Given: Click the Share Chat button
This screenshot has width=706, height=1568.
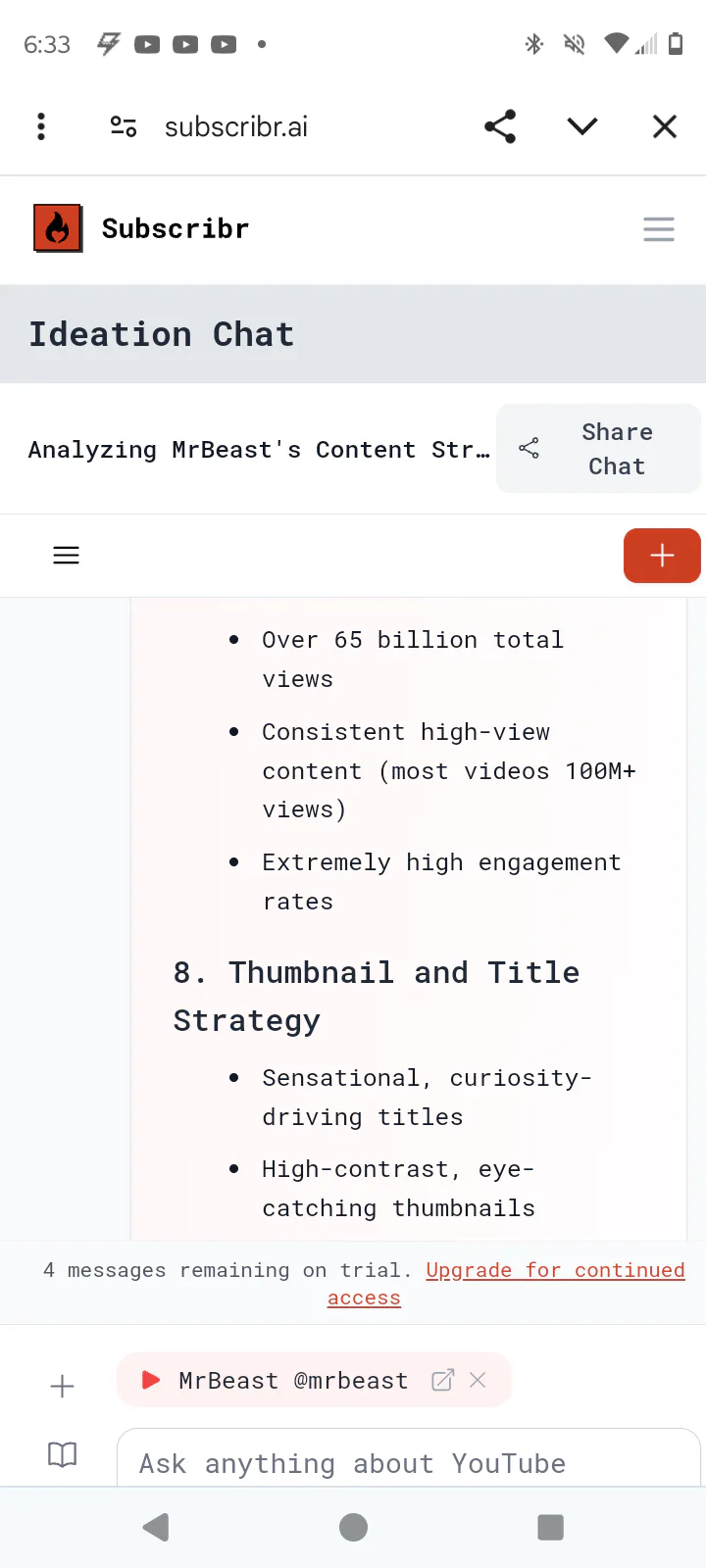Looking at the screenshot, I should (x=598, y=449).
